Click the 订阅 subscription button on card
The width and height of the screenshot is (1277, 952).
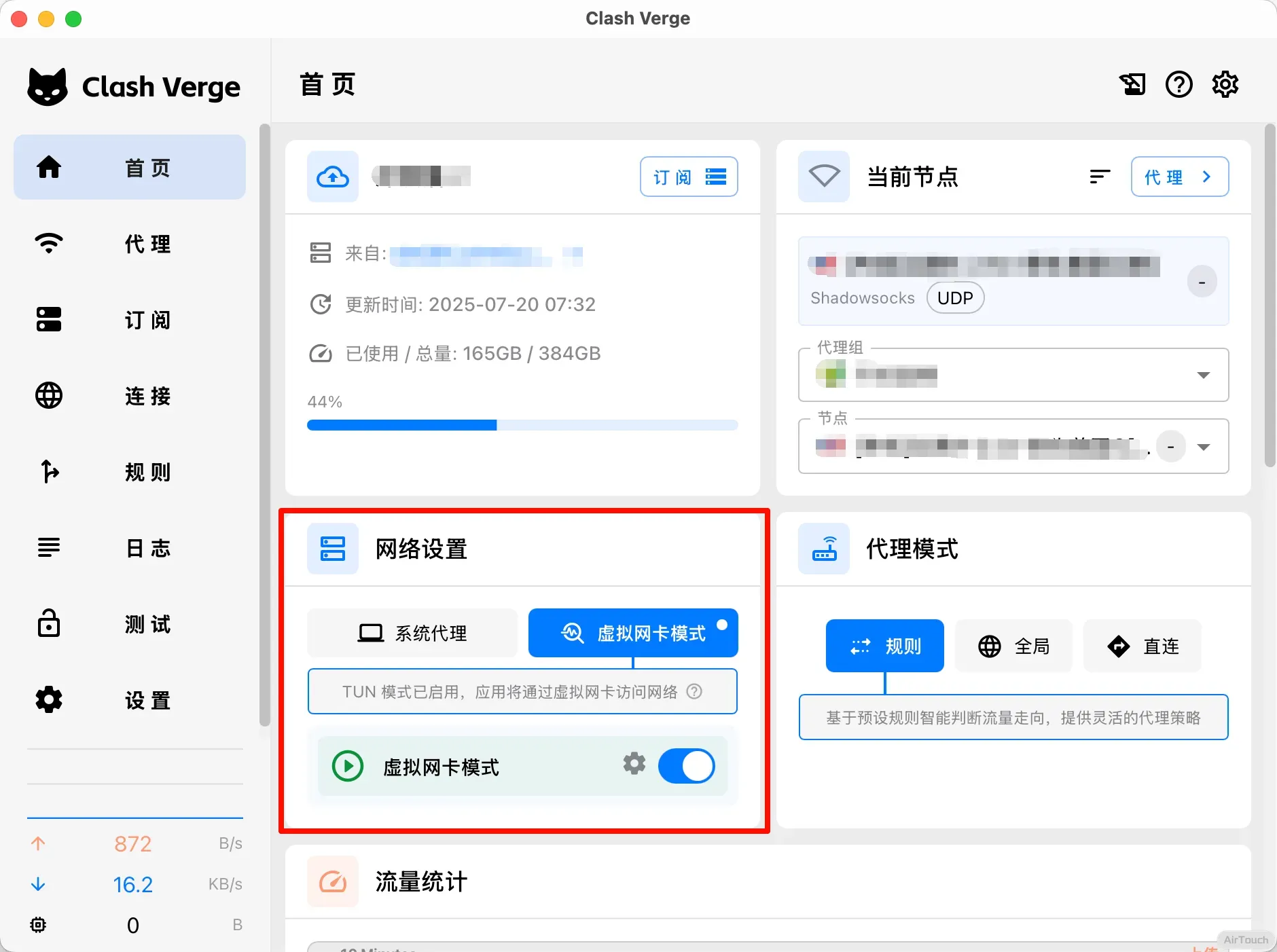coord(689,177)
